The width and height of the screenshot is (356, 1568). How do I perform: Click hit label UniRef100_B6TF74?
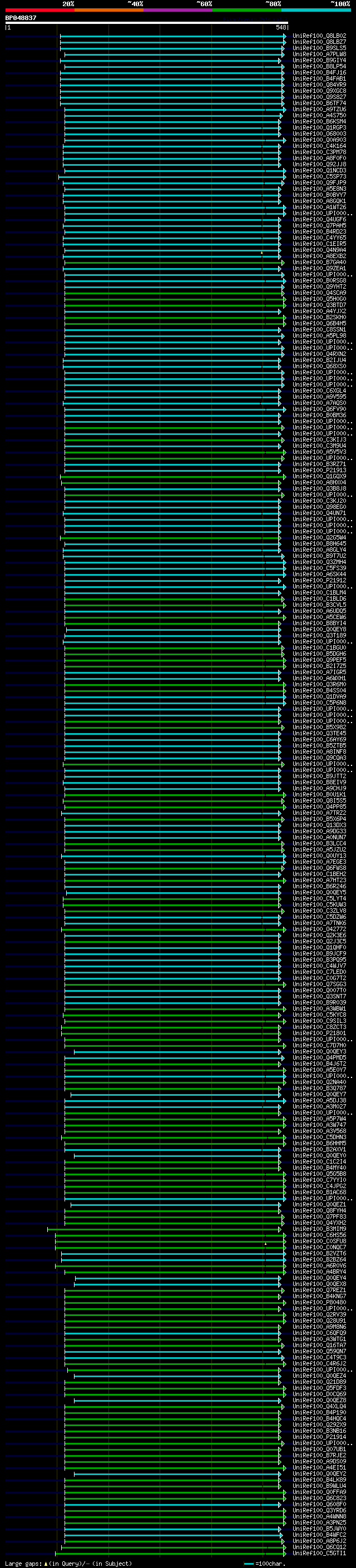point(319,103)
